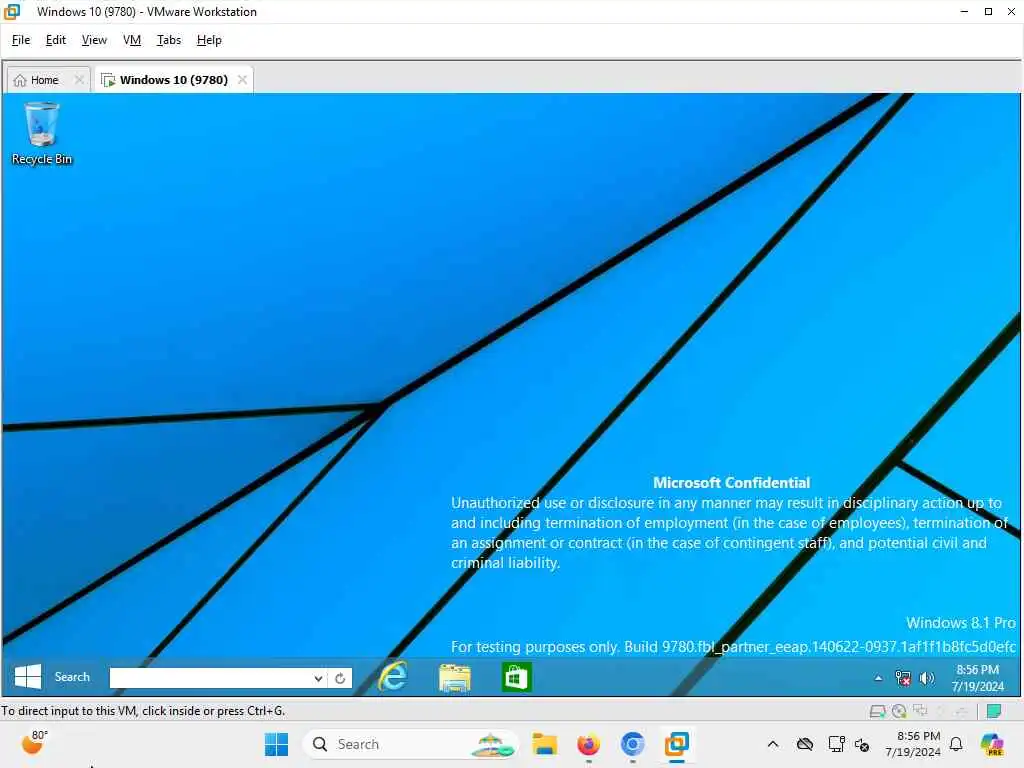This screenshot has width=1024, height=768.
Task: Click the host muted volume icon
Action: (862, 744)
